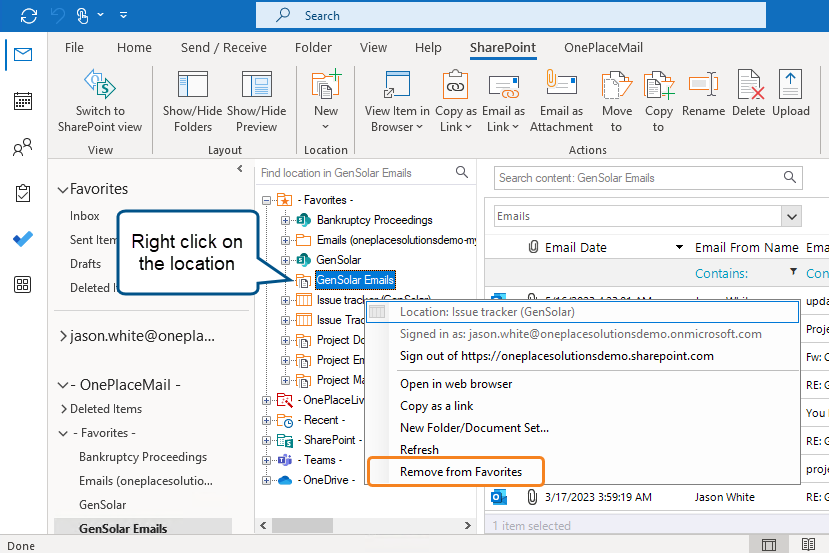Expand the - SharePoint - tree node
This screenshot has height=553, width=829.
tap(266, 441)
